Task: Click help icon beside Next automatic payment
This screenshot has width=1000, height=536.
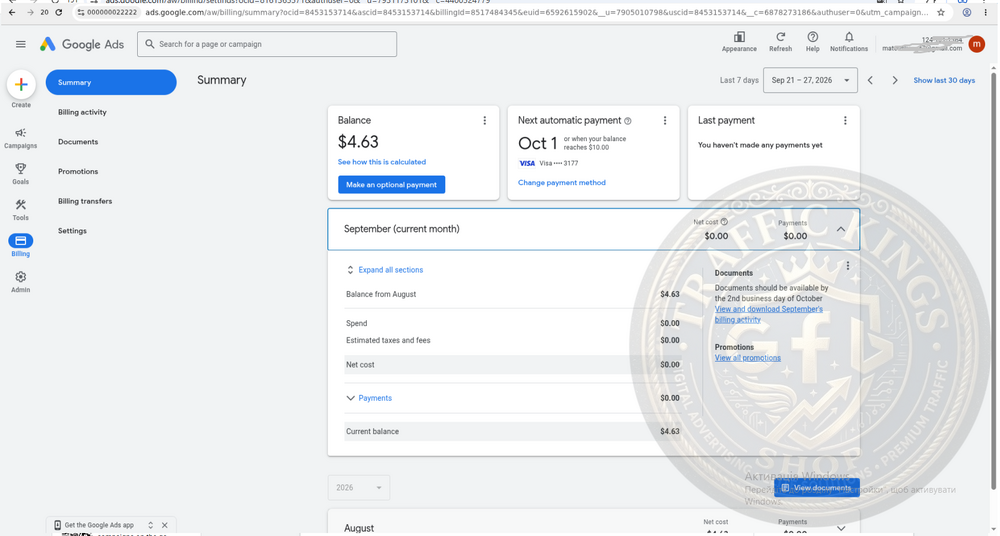Action: point(628,121)
